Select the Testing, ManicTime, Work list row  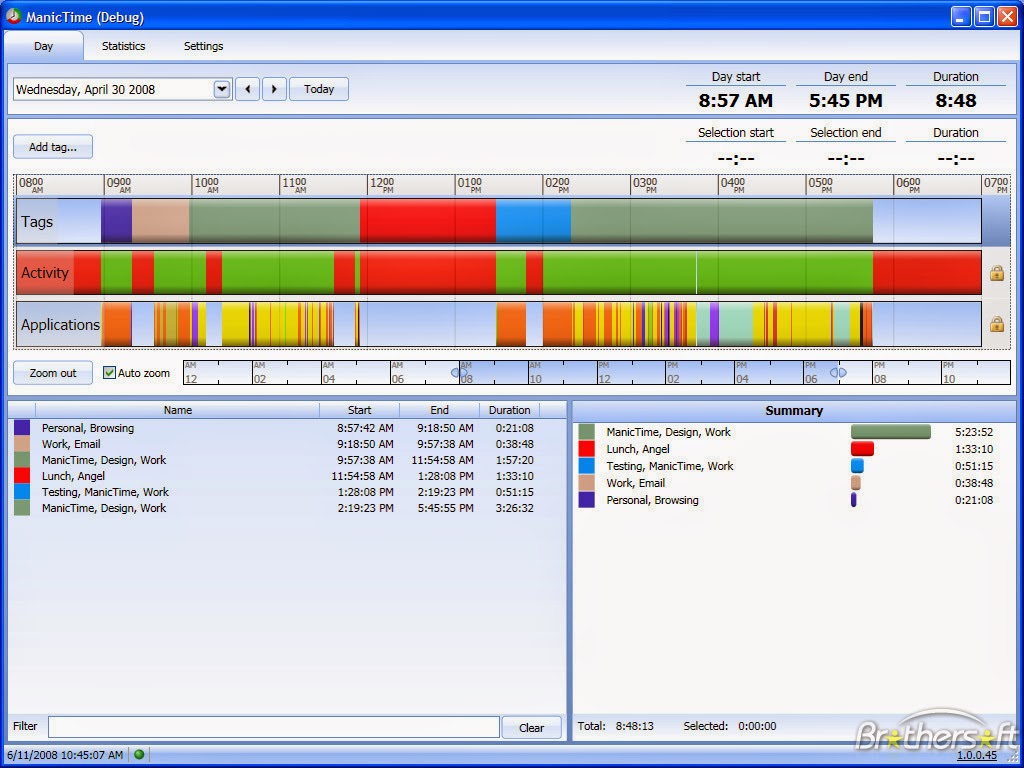coord(287,492)
